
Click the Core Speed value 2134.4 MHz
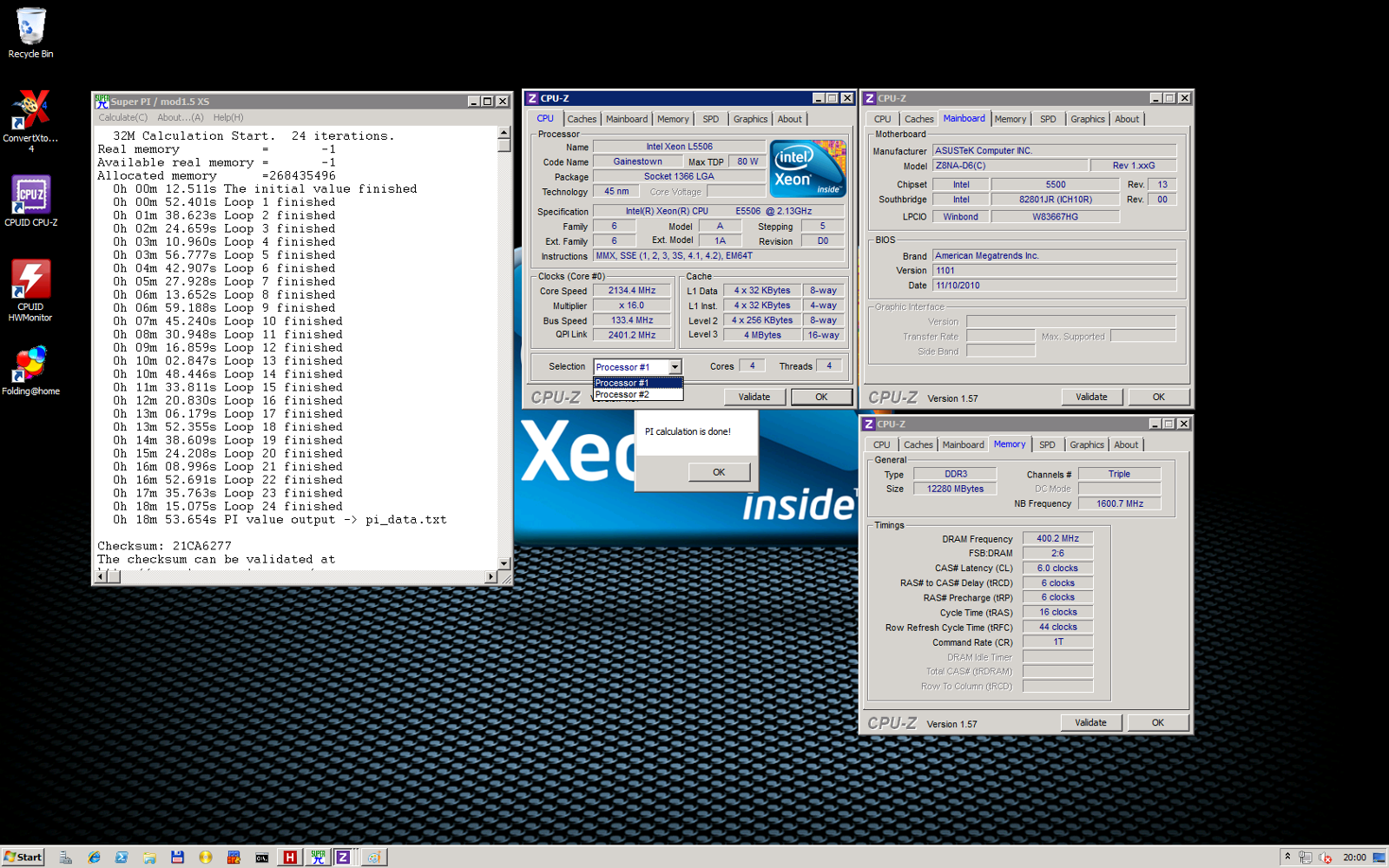[632, 291]
